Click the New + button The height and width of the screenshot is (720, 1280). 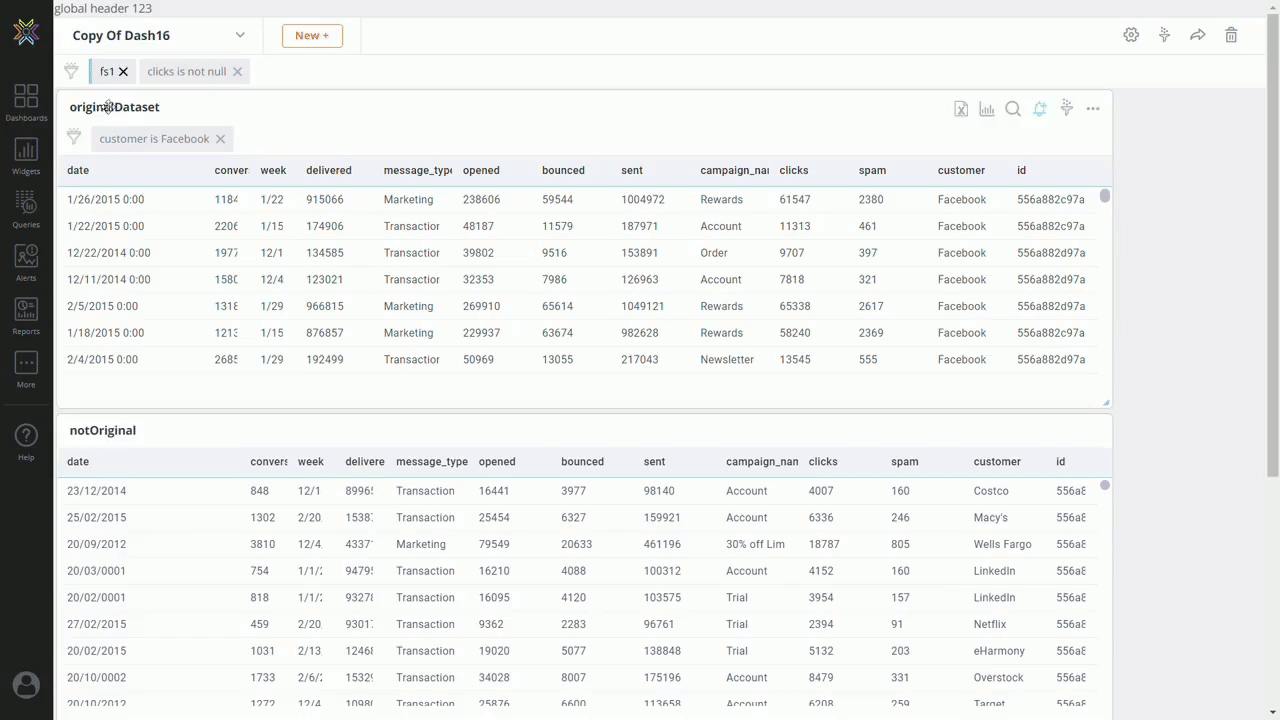[312, 35]
